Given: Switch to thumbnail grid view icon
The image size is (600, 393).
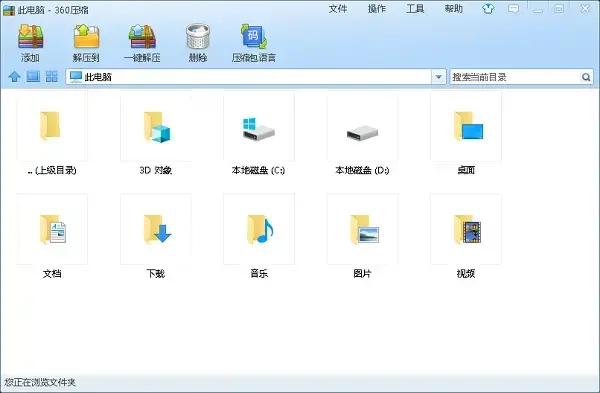Looking at the screenshot, I should (x=52, y=77).
